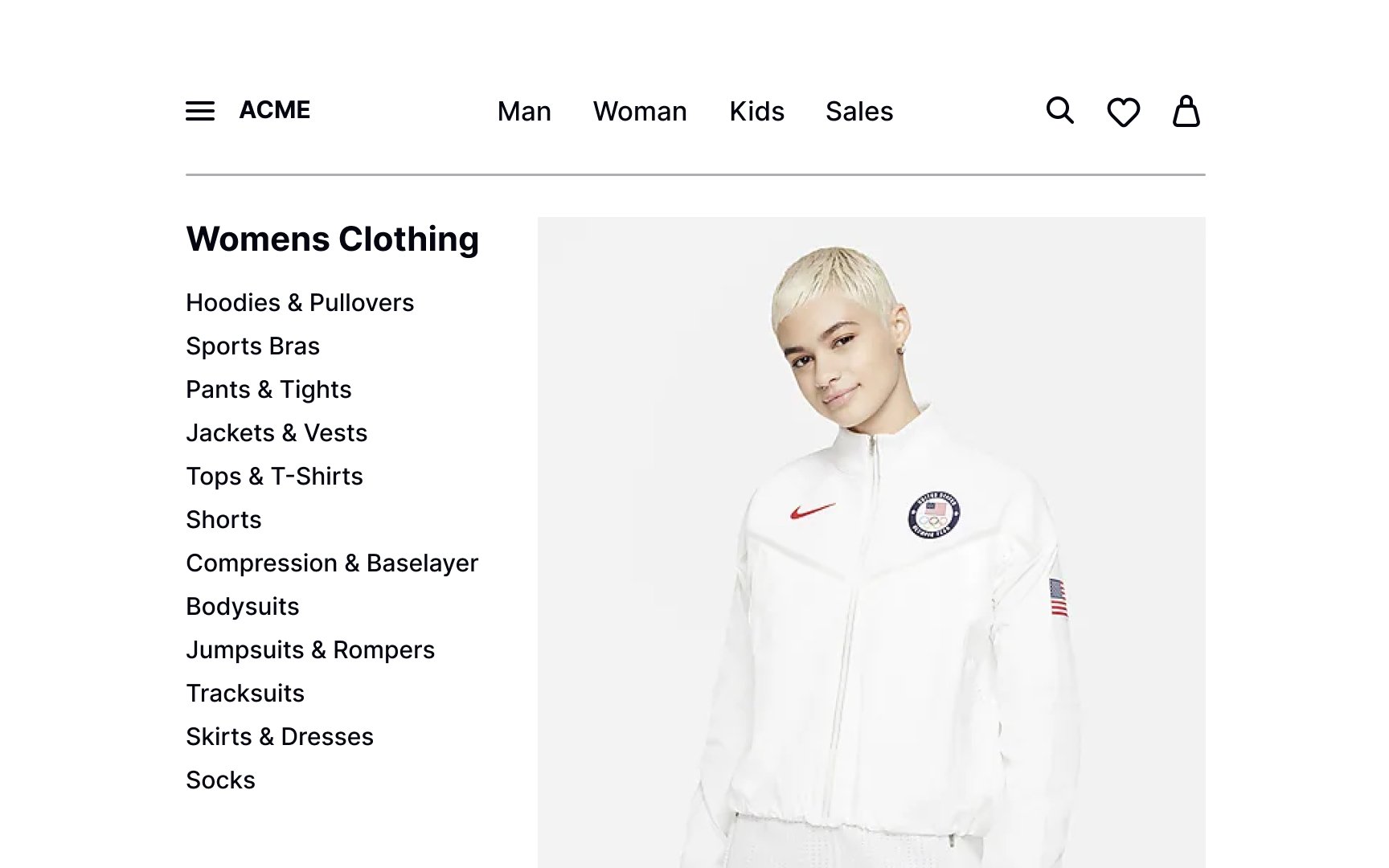Open the shopping bag icon
1389x868 pixels.
[x=1186, y=111]
